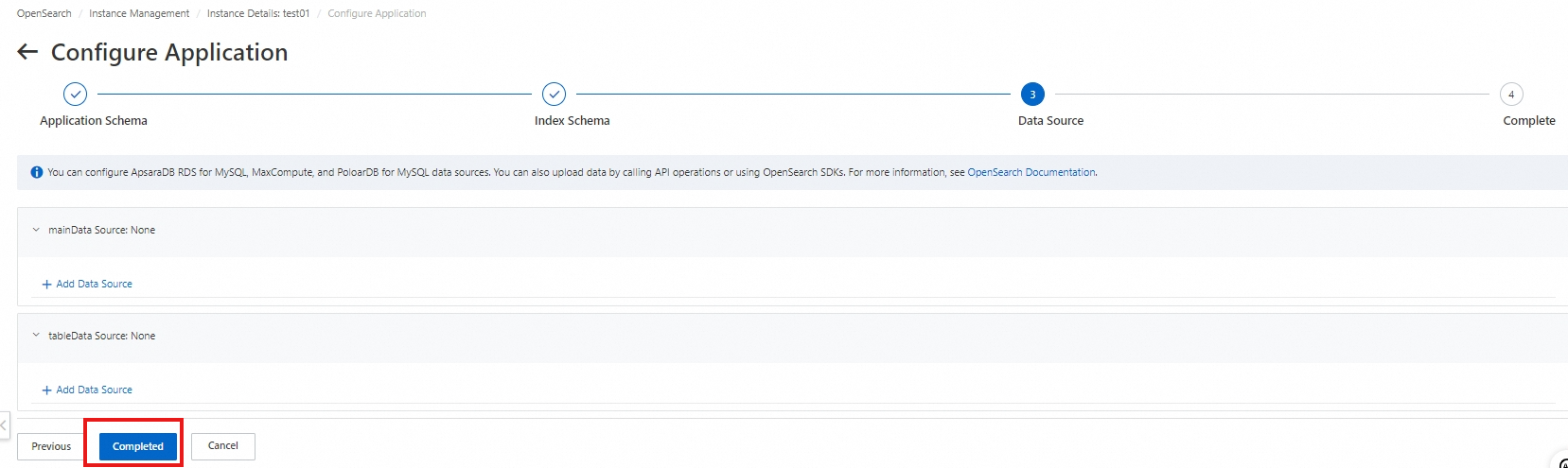Click the Complete step label
This screenshot has width=1568, height=468.
(x=1529, y=120)
